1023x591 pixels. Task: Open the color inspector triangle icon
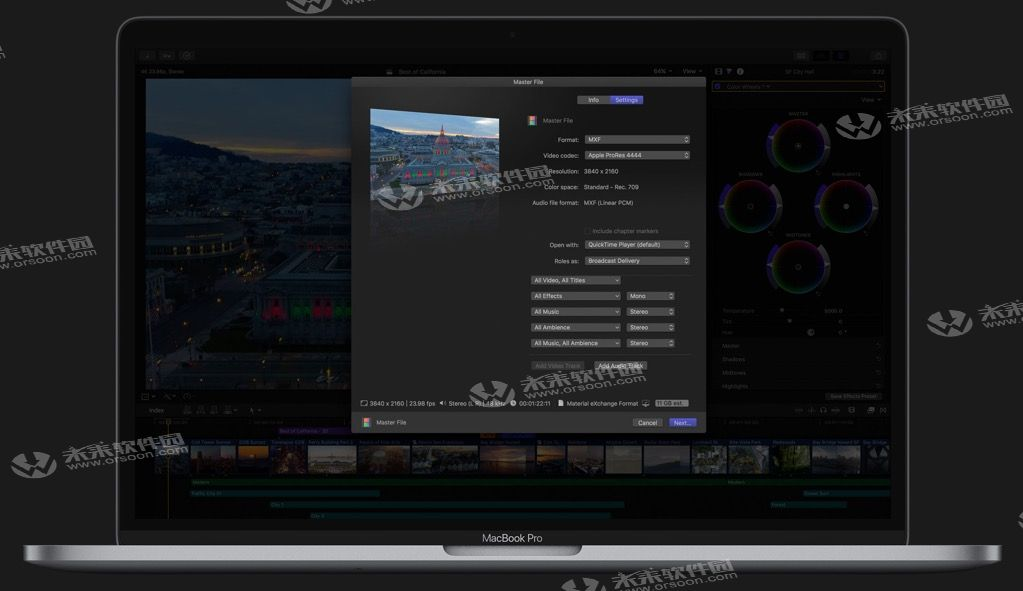729,71
